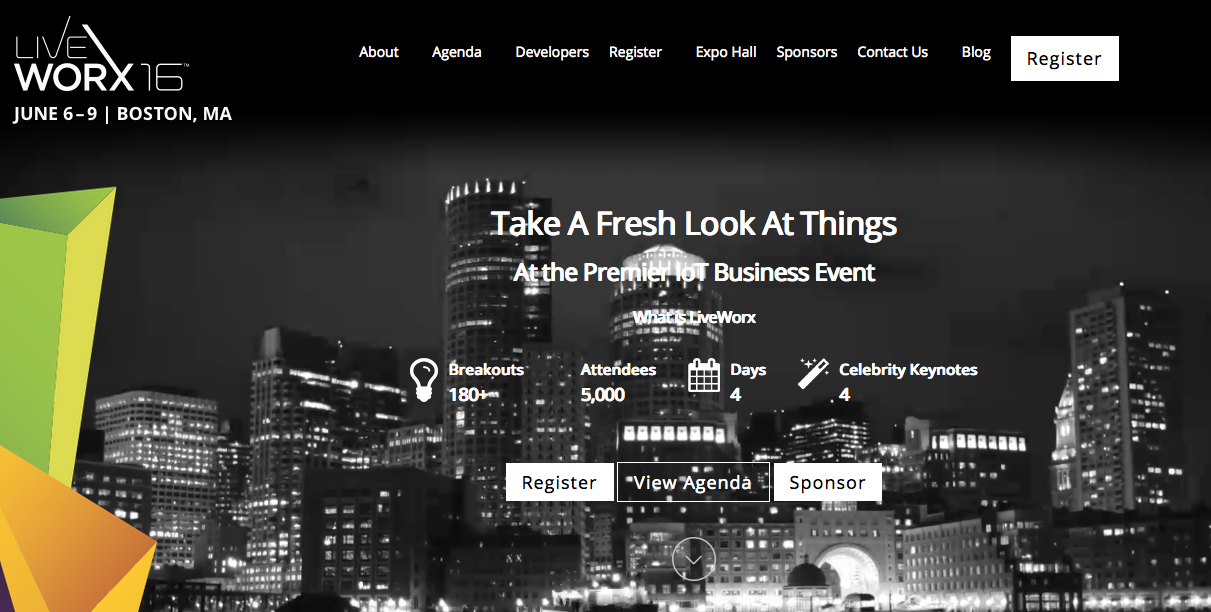The image size is (1211, 612).
Task: Click the LiveWorx 16 logo
Action: tap(101, 55)
